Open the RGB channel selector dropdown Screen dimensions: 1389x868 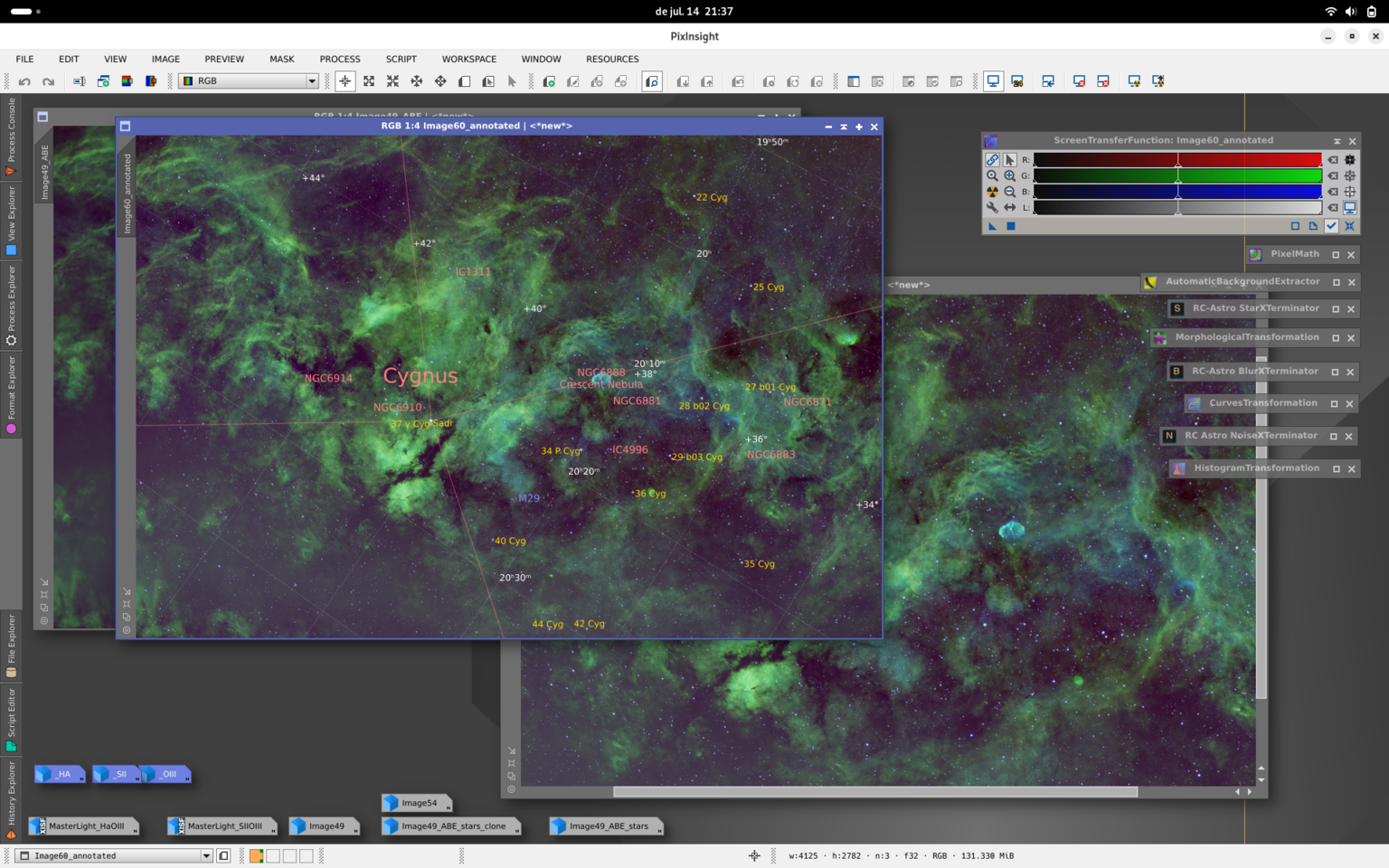(x=249, y=81)
